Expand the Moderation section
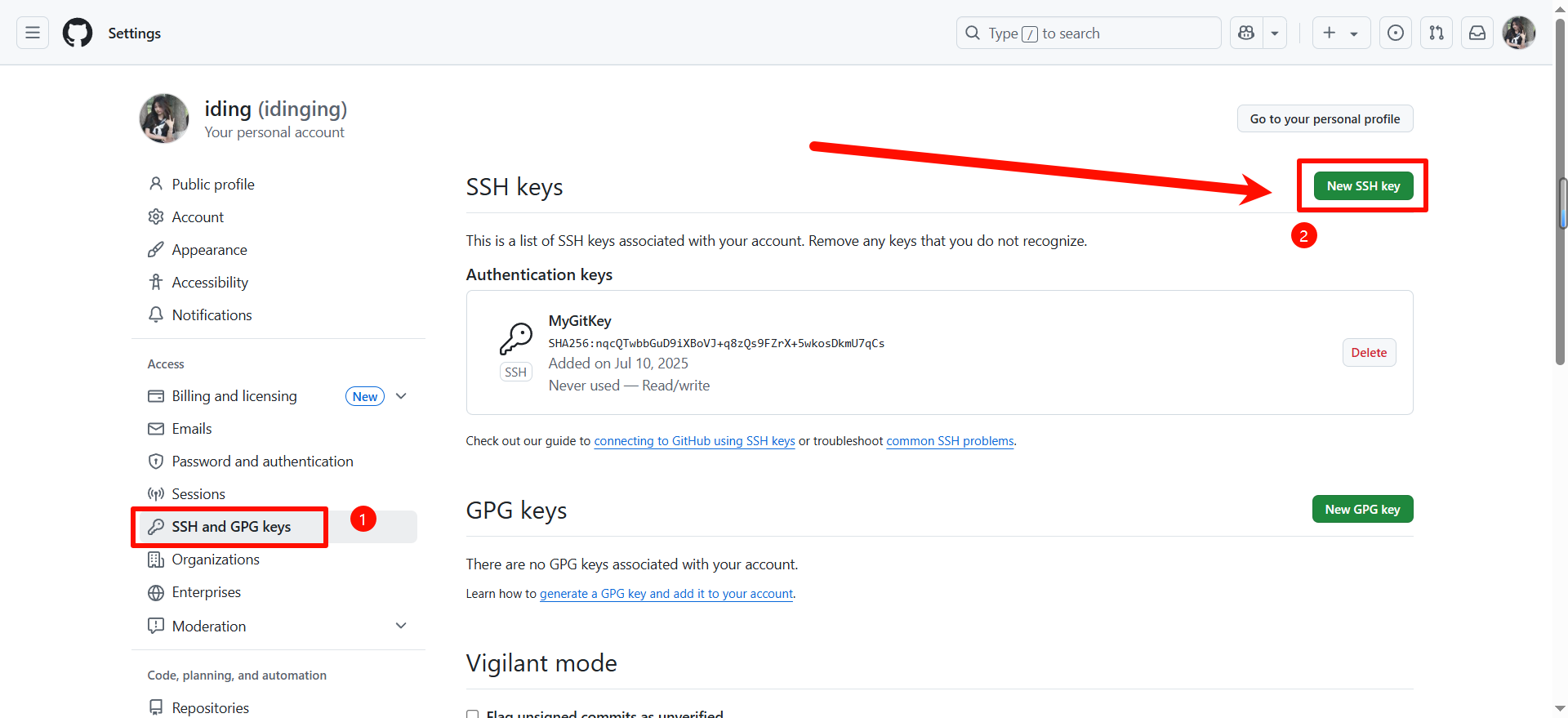Viewport: 1568px width, 718px height. tap(401, 626)
